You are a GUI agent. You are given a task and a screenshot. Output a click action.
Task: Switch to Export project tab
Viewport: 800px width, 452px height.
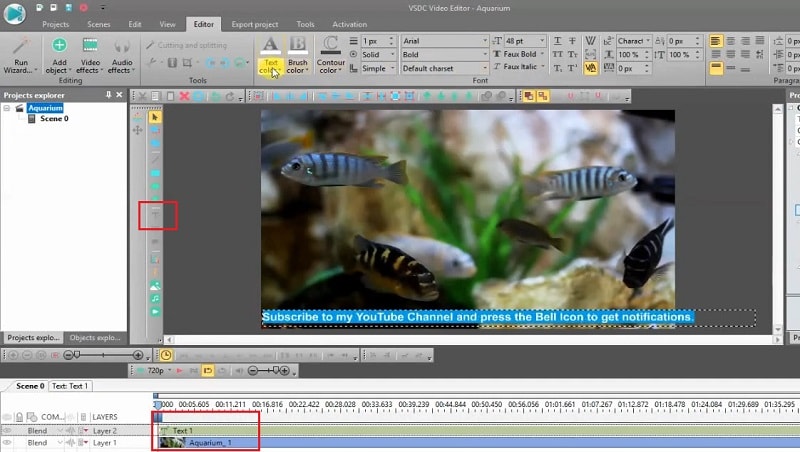coord(255,24)
